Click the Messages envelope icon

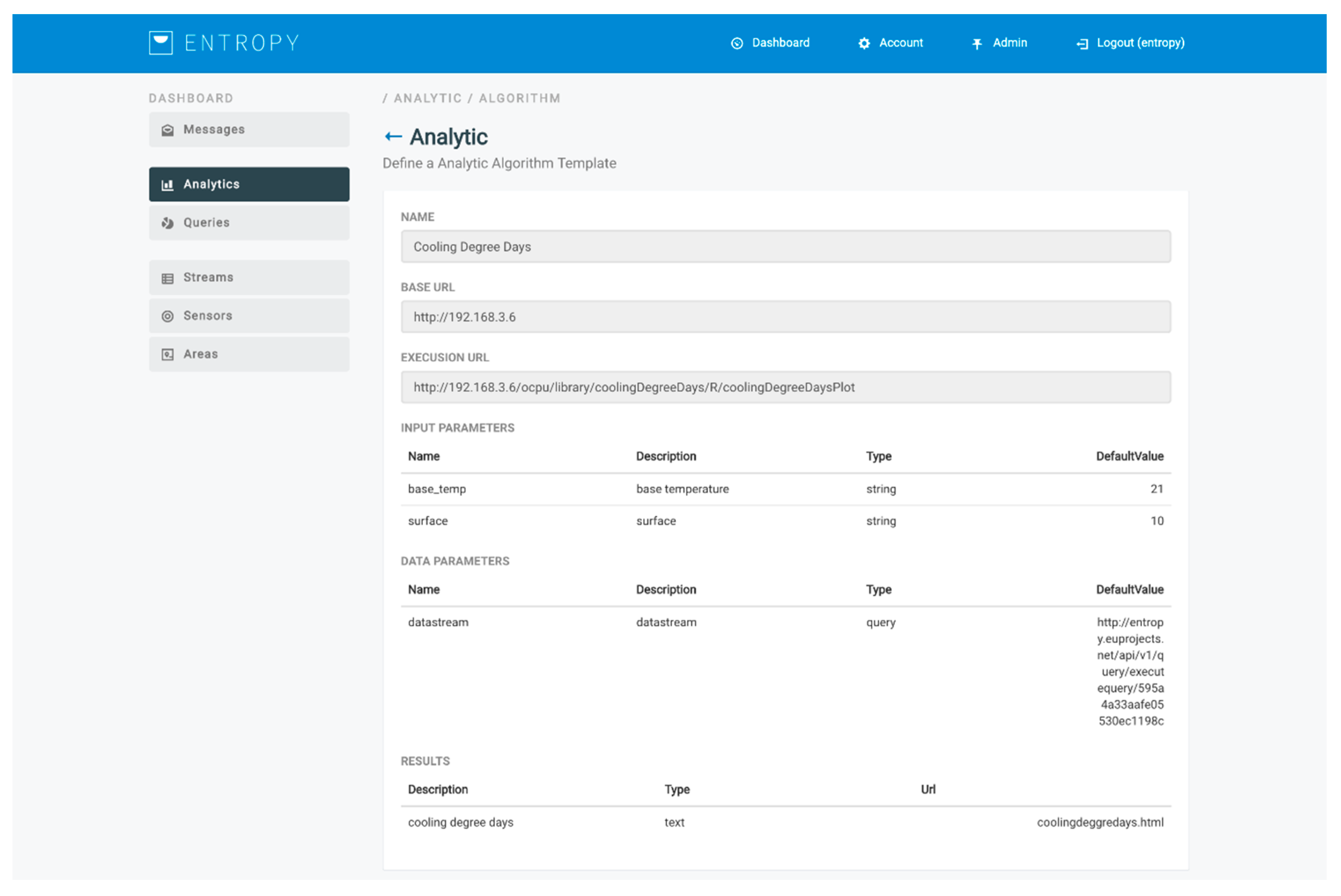[167, 130]
